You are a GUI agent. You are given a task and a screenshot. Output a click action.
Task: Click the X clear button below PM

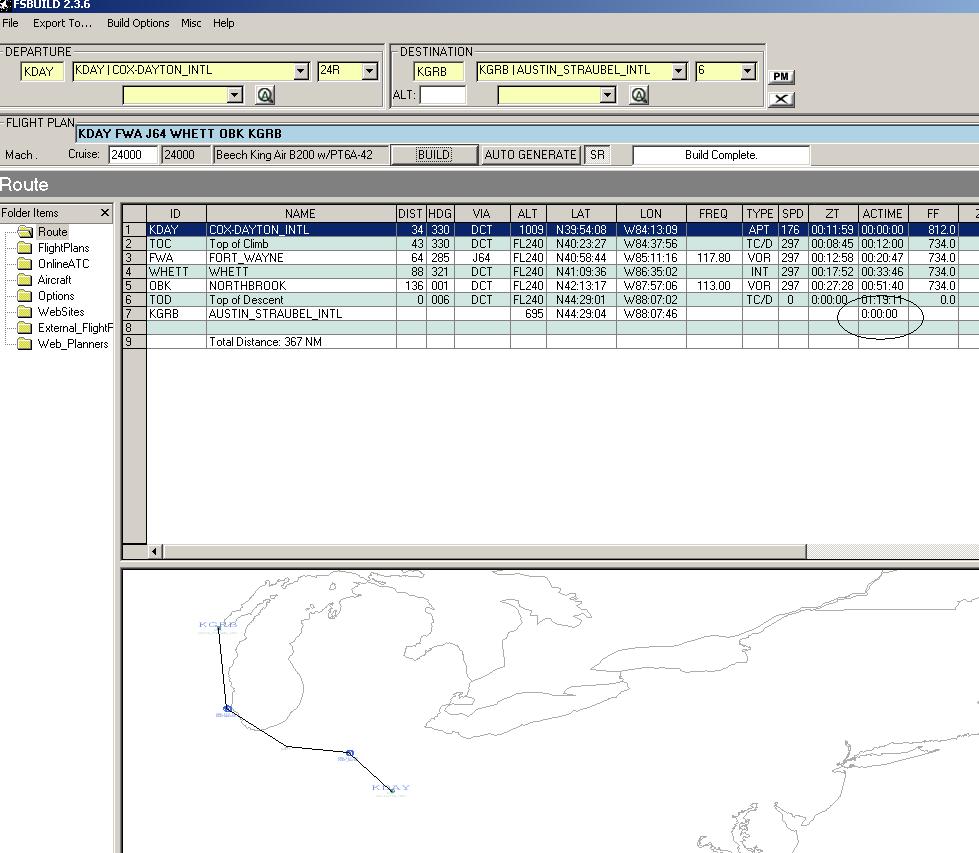(x=781, y=99)
